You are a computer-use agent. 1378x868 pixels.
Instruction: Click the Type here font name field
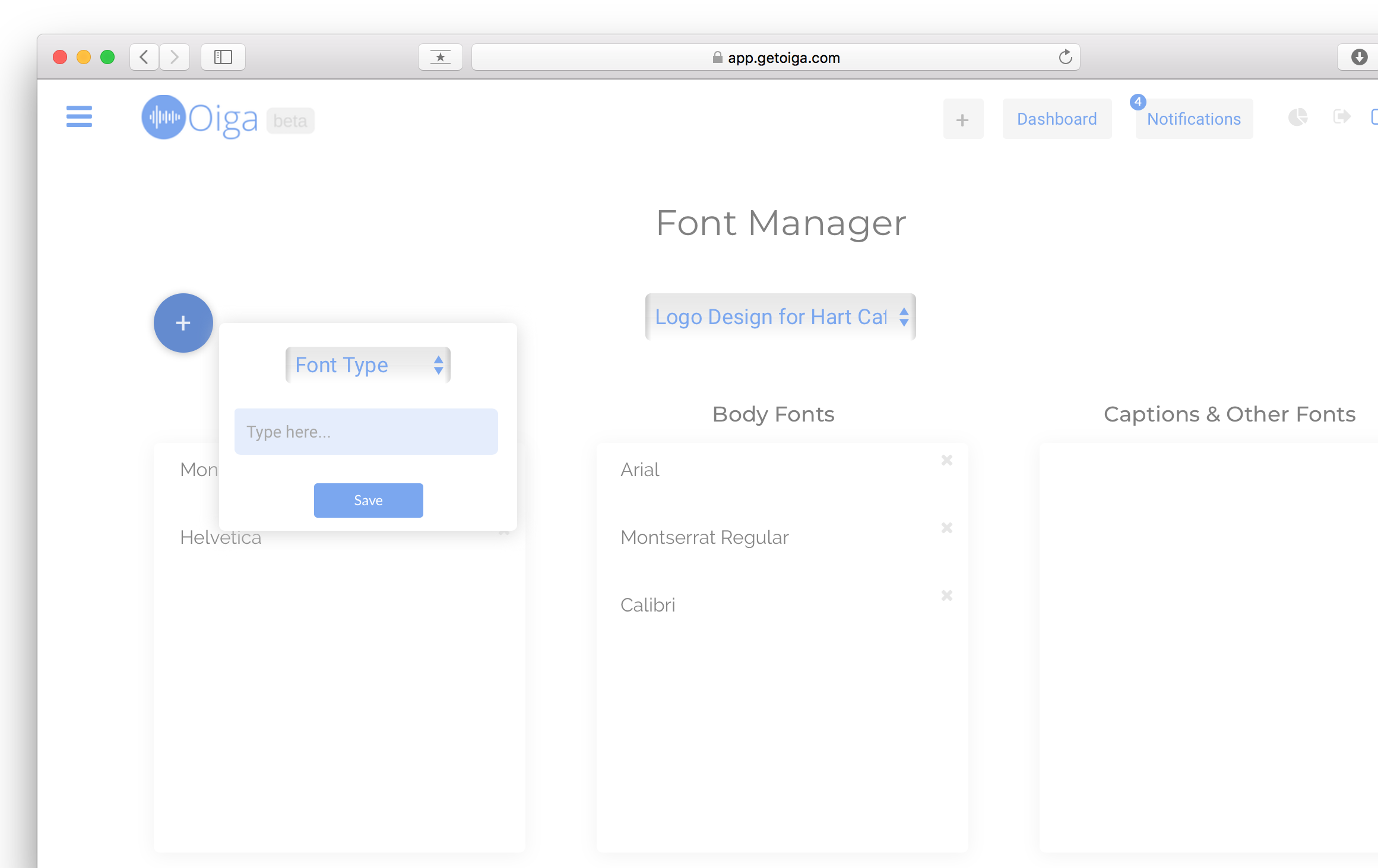(366, 432)
